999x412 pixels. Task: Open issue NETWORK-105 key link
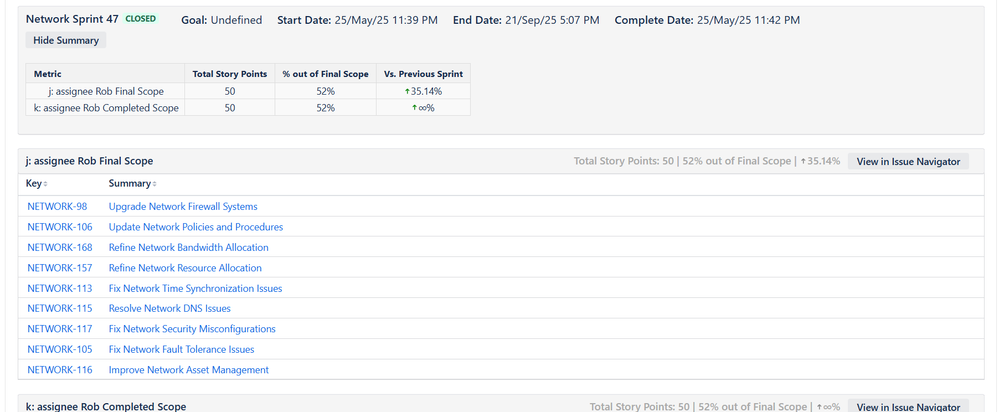pyautogui.click(x=59, y=349)
